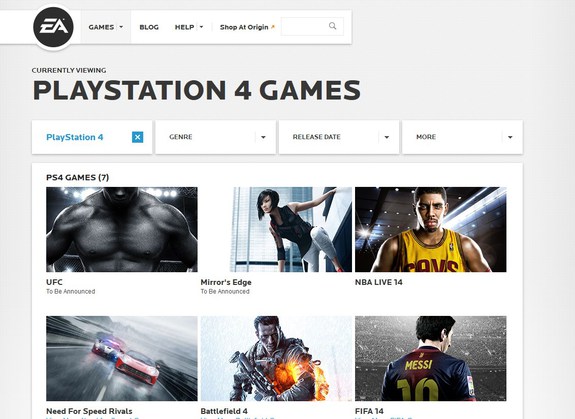This screenshot has width=575, height=419.
Task: Click the search magnifier icon
Action: pos(332,26)
